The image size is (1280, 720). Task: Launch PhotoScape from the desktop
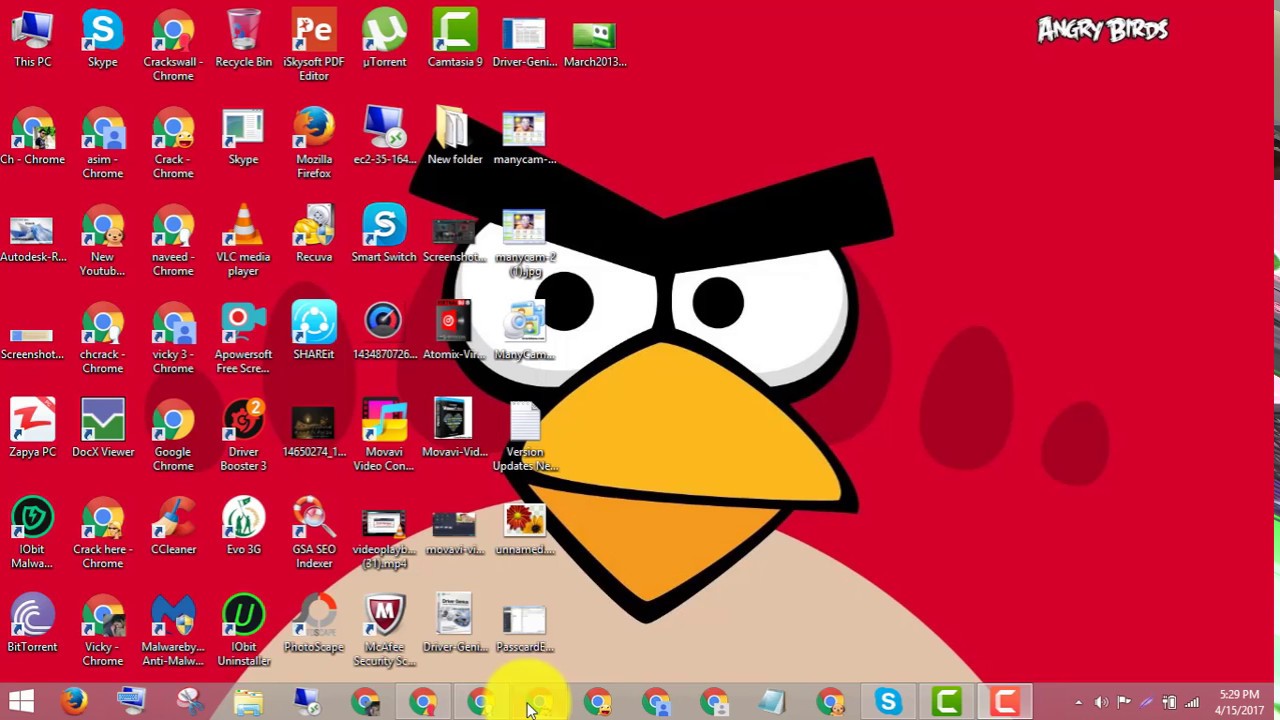pos(314,623)
